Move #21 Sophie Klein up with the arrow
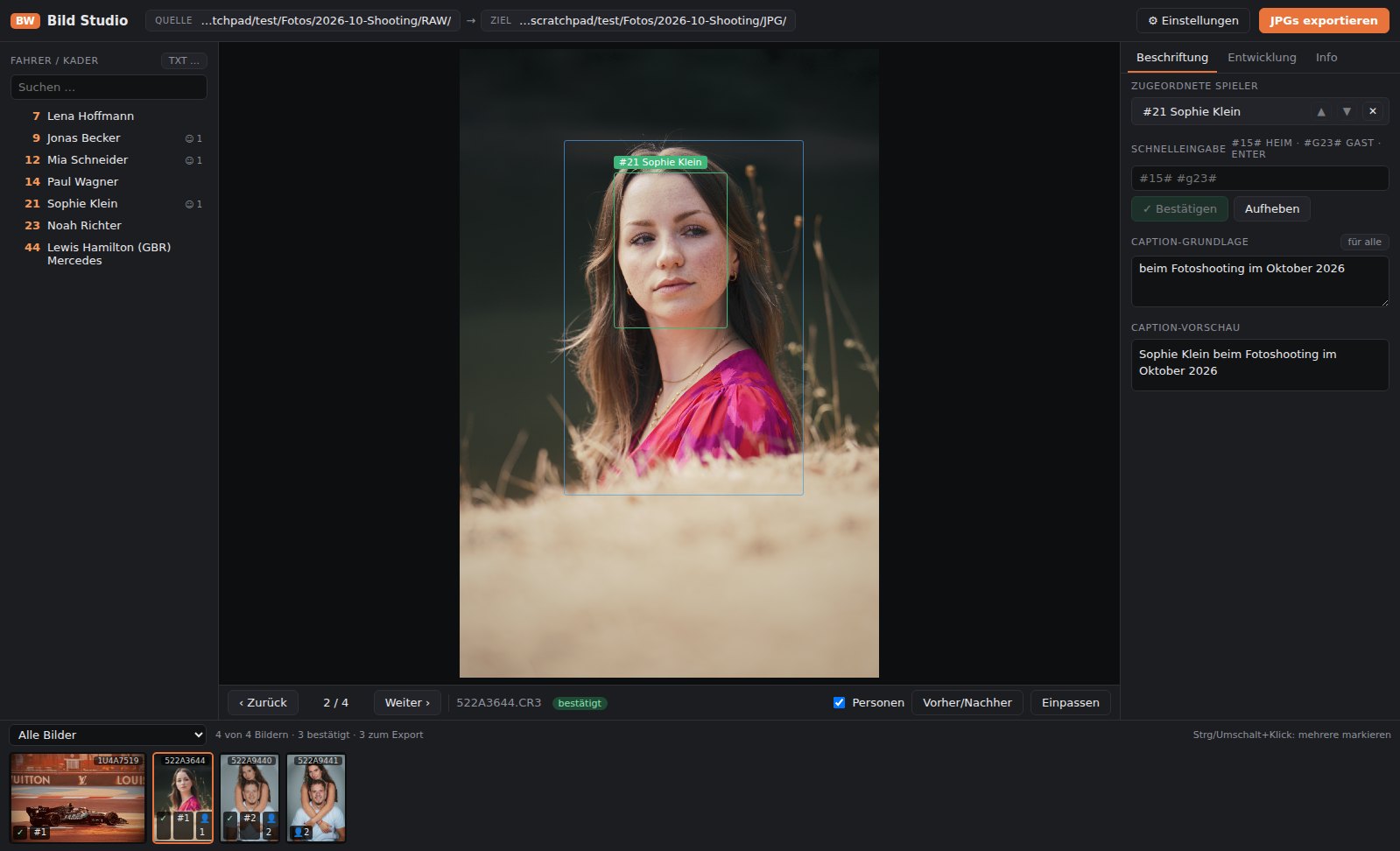The height and width of the screenshot is (851, 1400). (x=1321, y=111)
